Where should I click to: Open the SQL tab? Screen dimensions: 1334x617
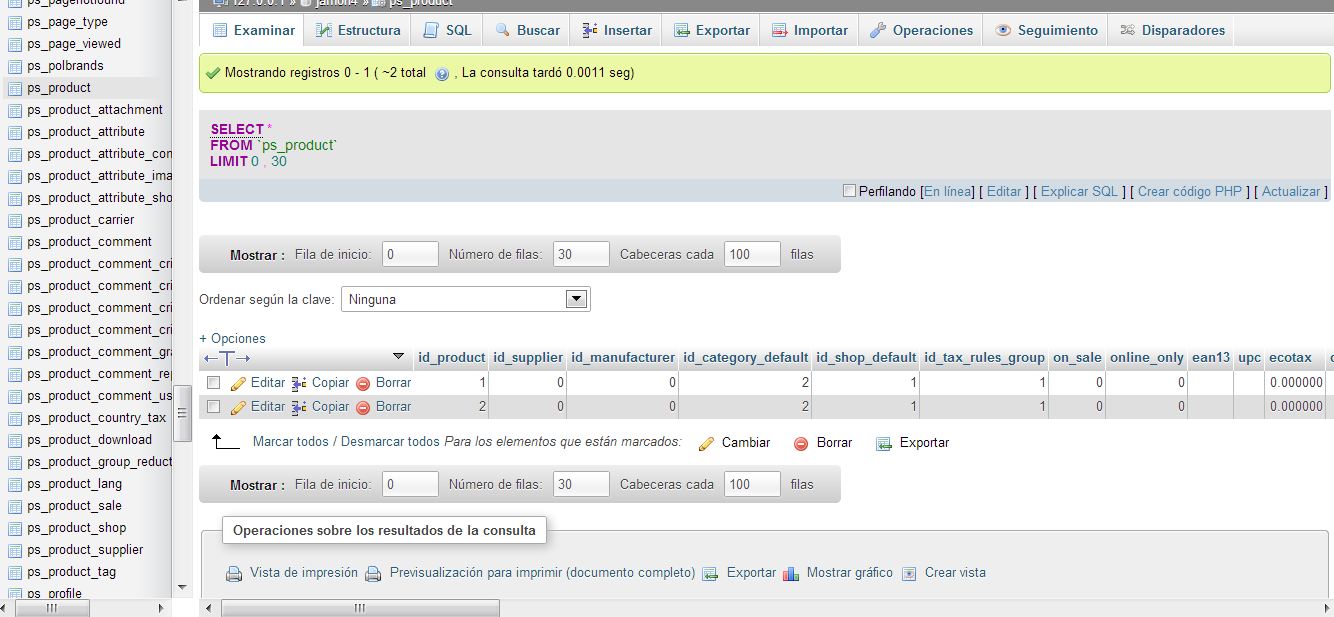coord(447,30)
